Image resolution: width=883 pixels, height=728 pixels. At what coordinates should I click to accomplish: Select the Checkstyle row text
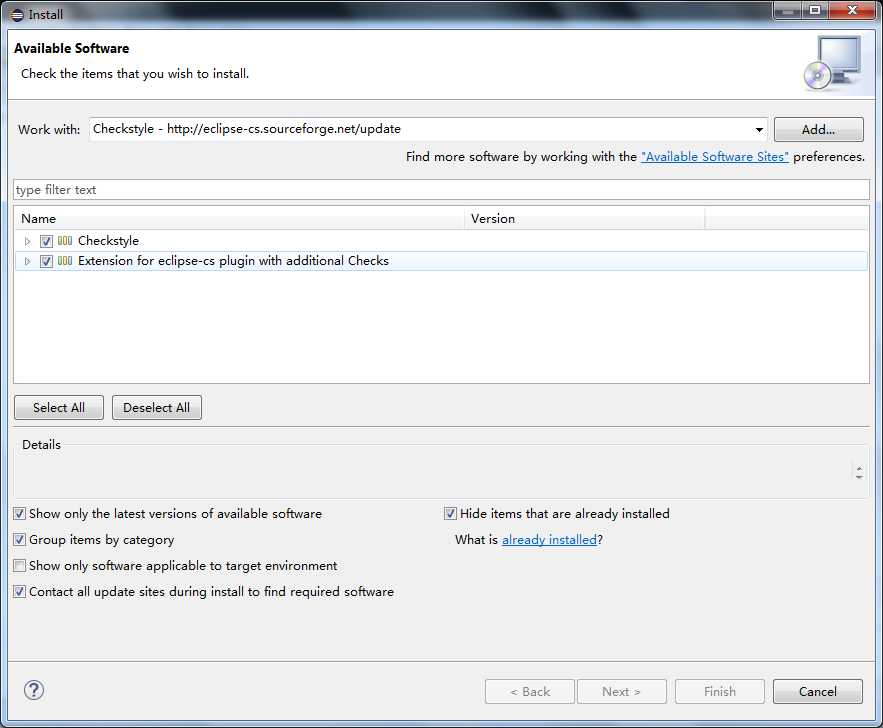coord(108,241)
